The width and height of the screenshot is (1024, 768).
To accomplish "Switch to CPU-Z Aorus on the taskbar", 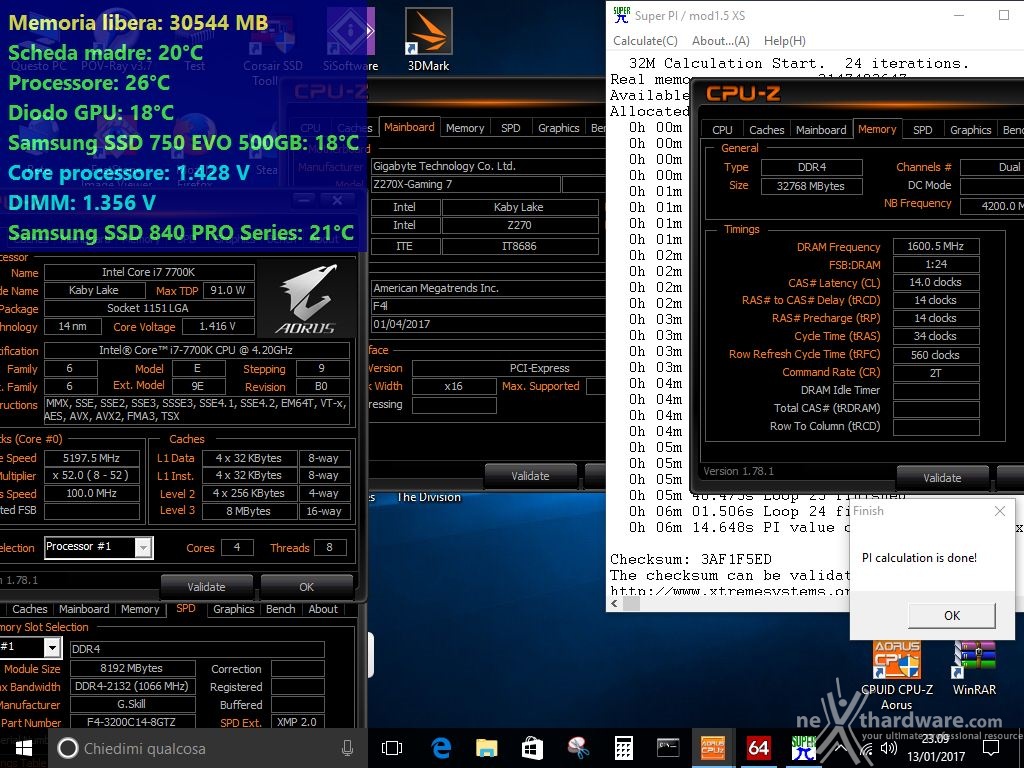I will click(713, 748).
